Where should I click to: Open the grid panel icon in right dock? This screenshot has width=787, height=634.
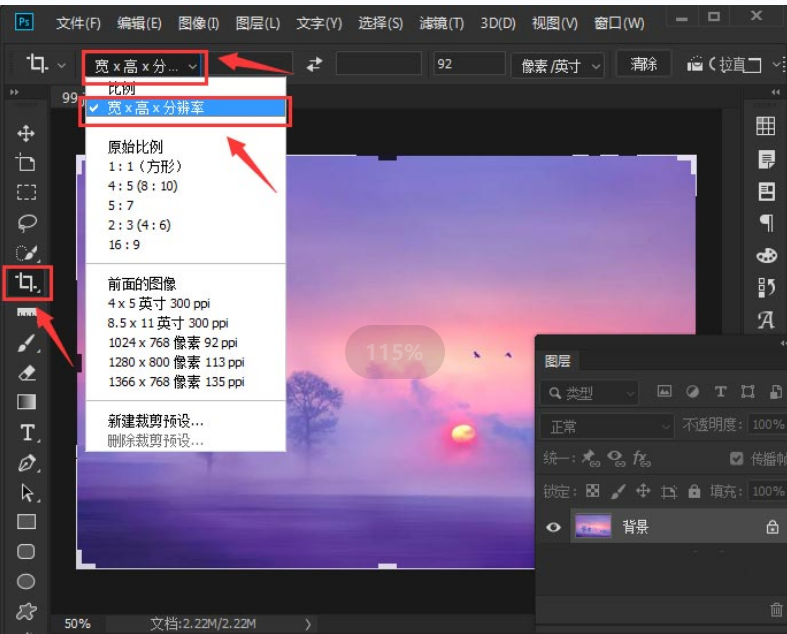coord(765,125)
